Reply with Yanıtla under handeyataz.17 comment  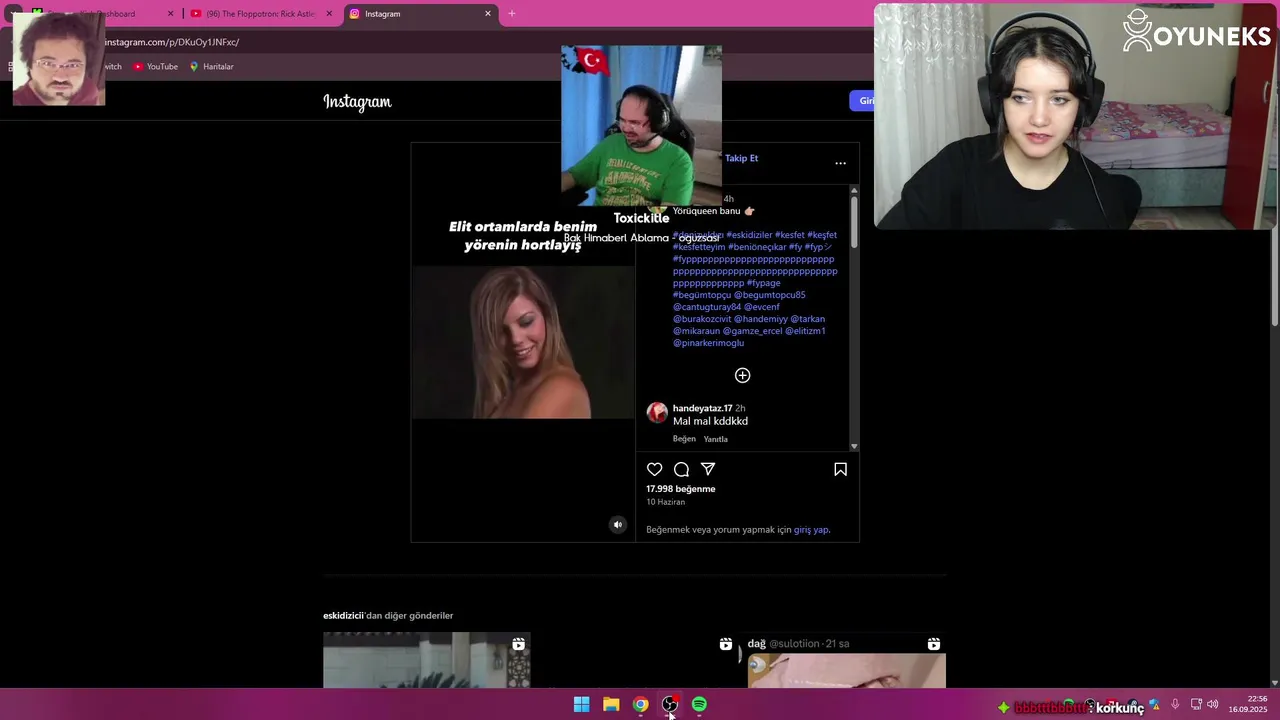715,439
